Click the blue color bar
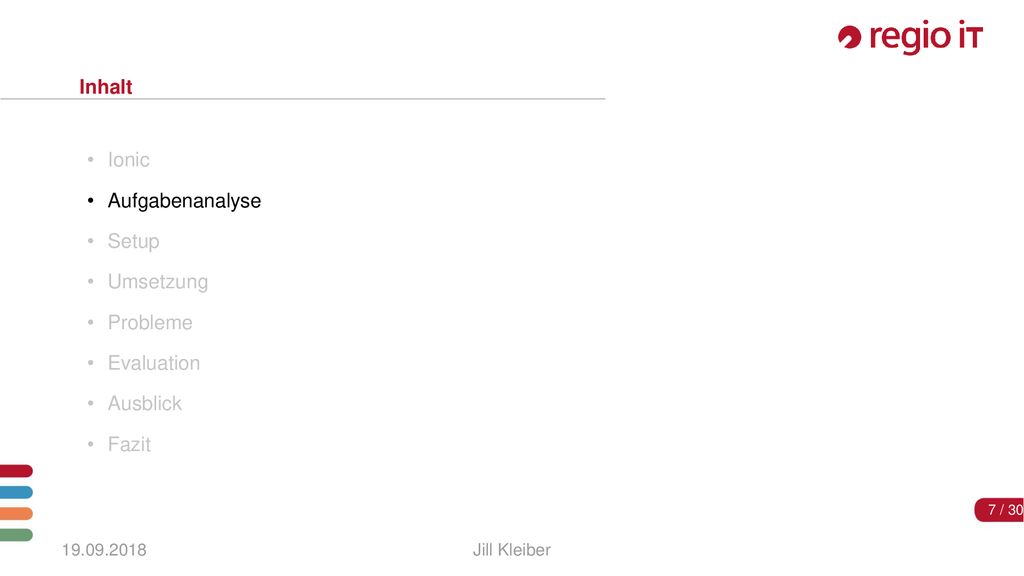The height and width of the screenshot is (576, 1024). (x=16, y=492)
